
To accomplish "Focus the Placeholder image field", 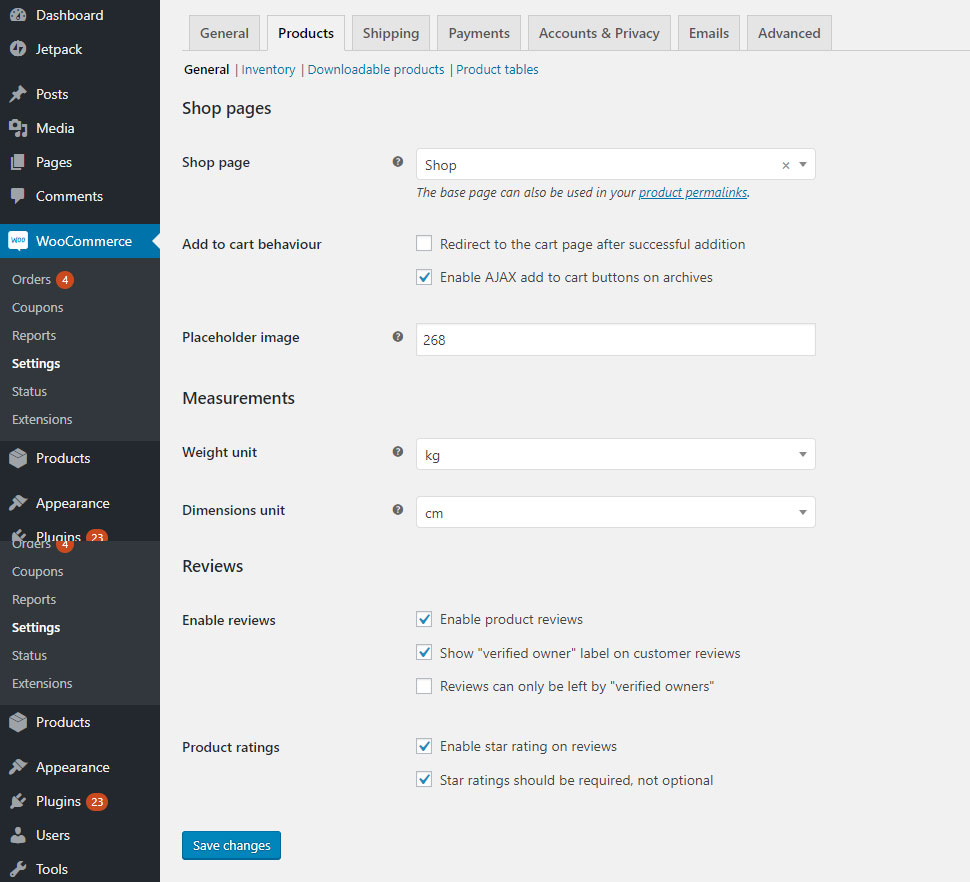I will [616, 340].
